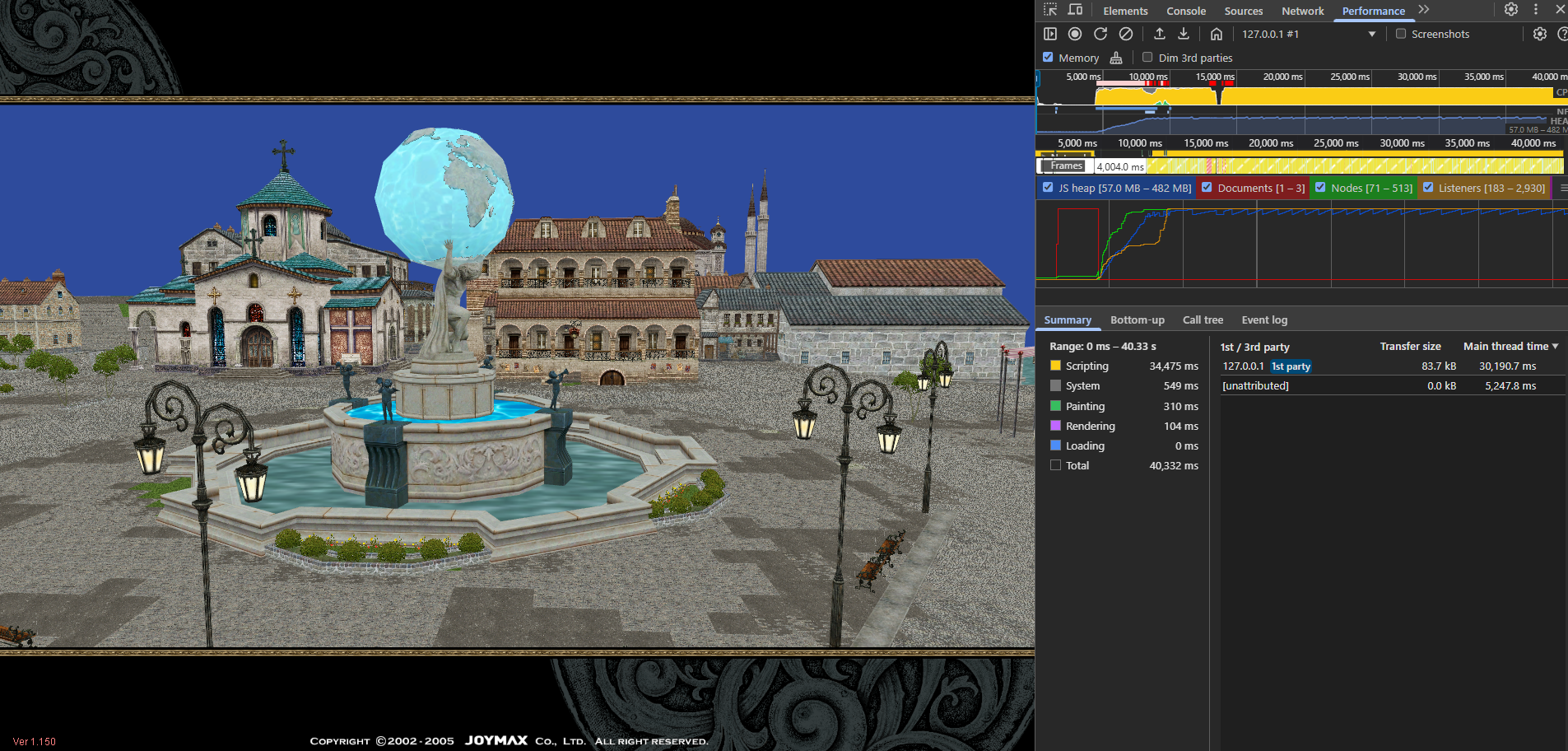This screenshot has height=751, width=1568.
Task: Open the 127.0.0.1 #1 recording dropdown
Action: click(1309, 34)
